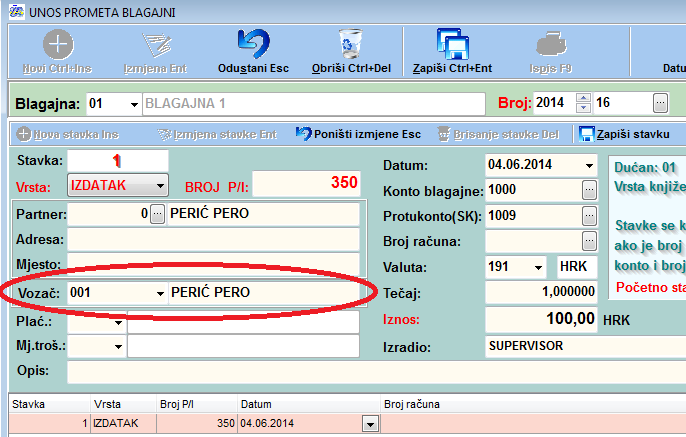Click Izmjena stavke Ent toolbar item

(217, 134)
